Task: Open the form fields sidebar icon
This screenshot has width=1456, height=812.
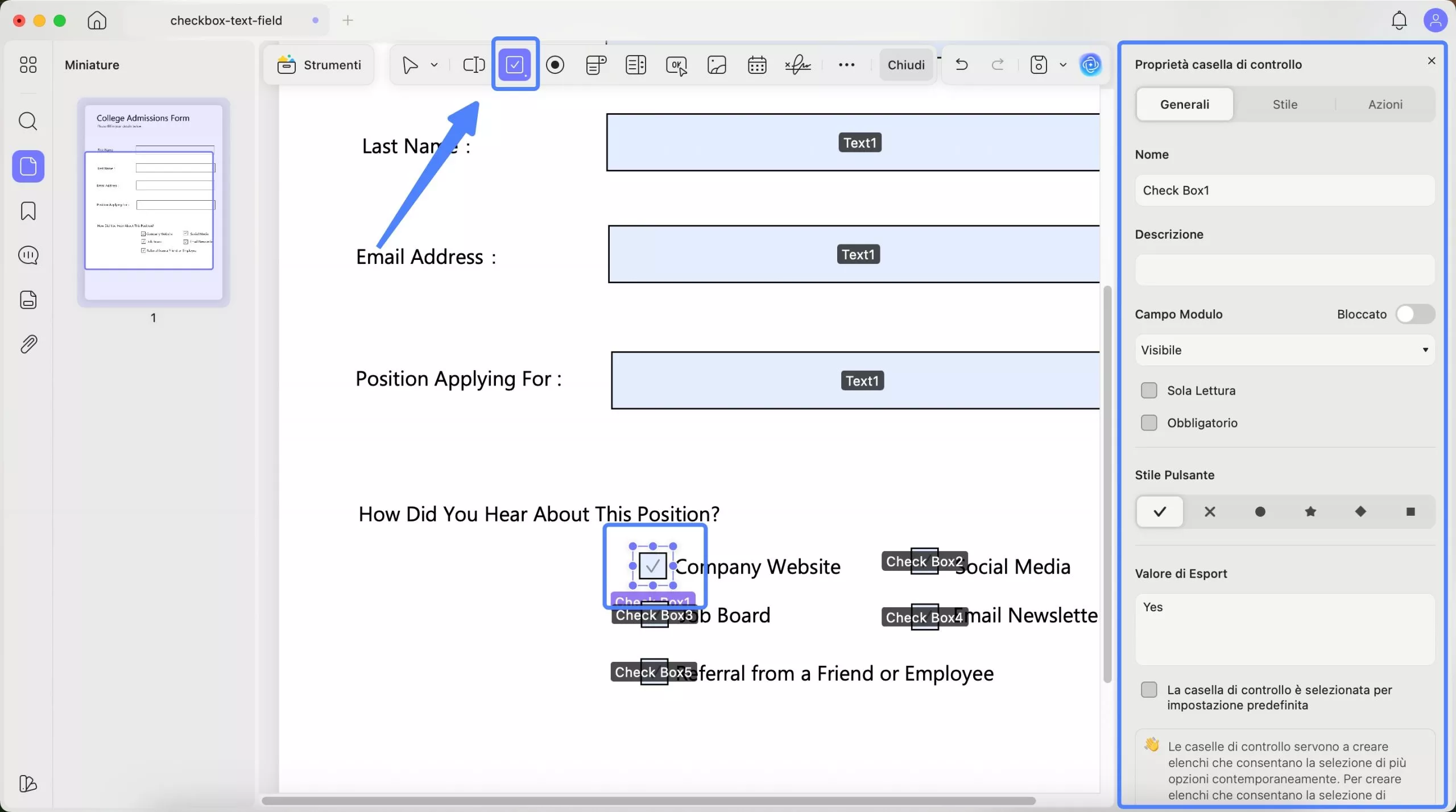Action: [x=28, y=300]
